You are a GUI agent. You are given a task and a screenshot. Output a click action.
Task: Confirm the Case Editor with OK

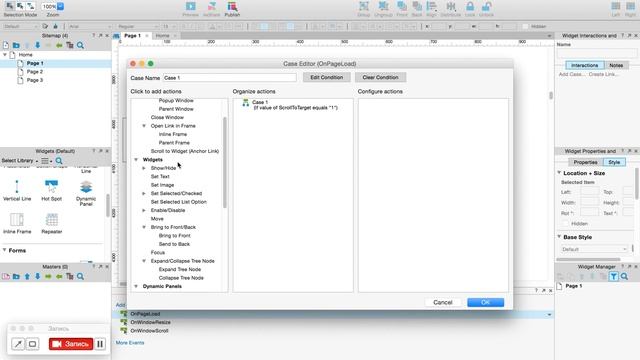485,302
